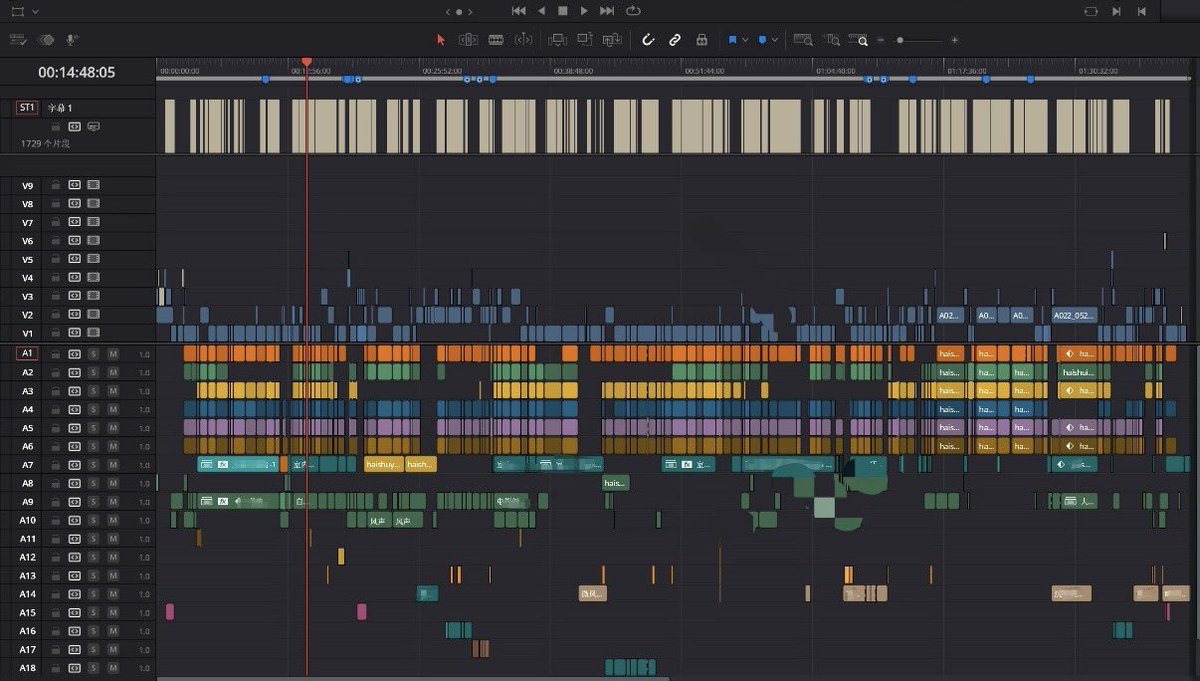Disable the V1 video track

click(x=94, y=332)
